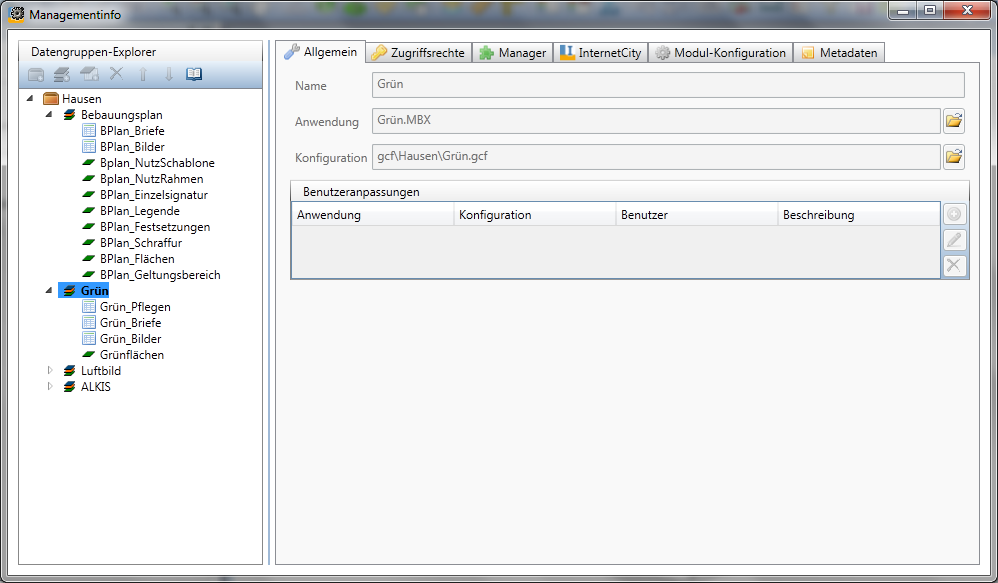Image resolution: width=998 pixels, height=583 pixels.
Task: Open the folder browser next to Anwendung field
Action: (954, 120)
